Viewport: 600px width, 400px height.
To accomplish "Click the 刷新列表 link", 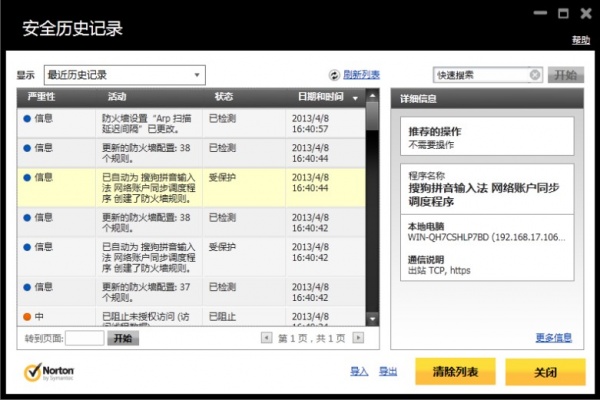I will 361,75.
